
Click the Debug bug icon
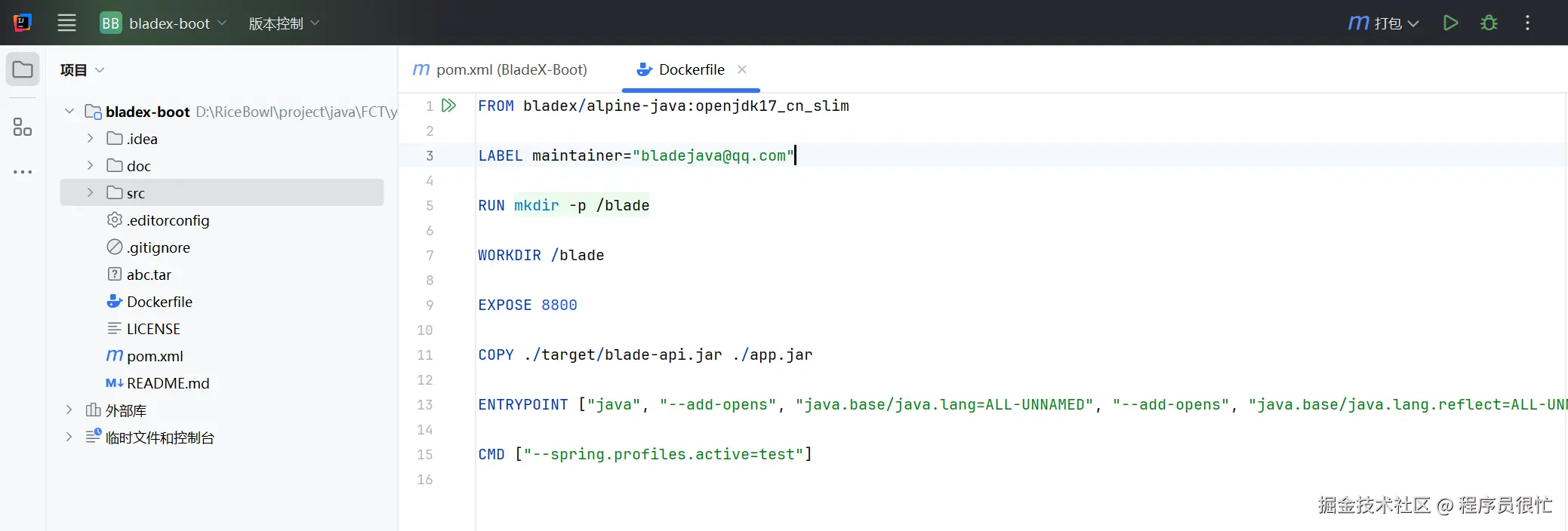click(x=1489, y=23)
